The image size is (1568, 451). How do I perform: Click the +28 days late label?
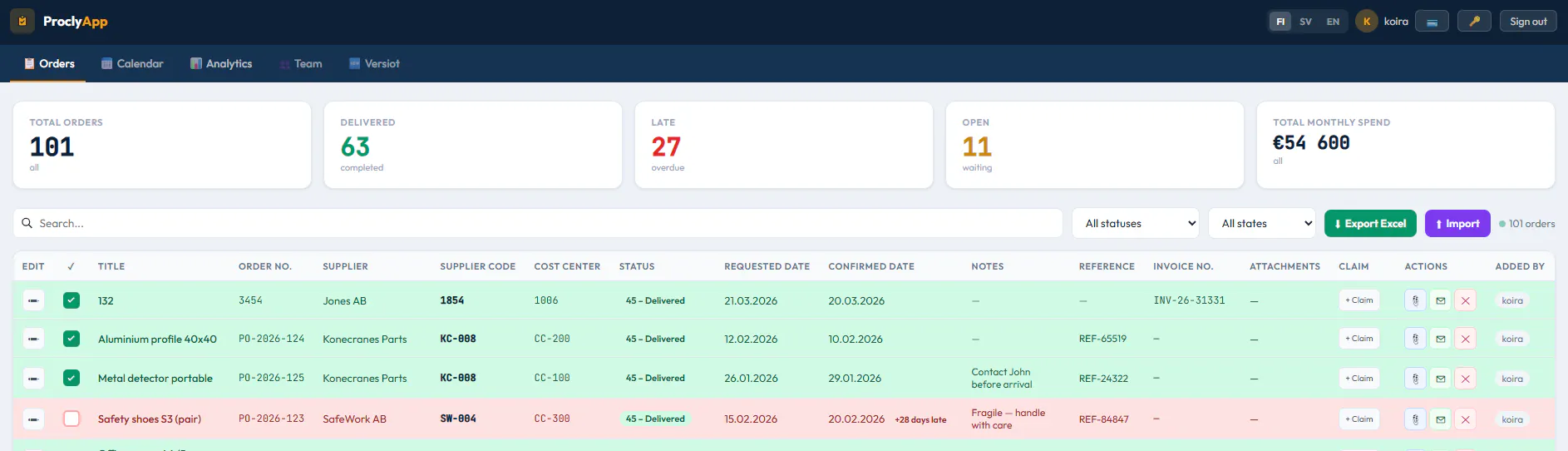click(920, 420)
